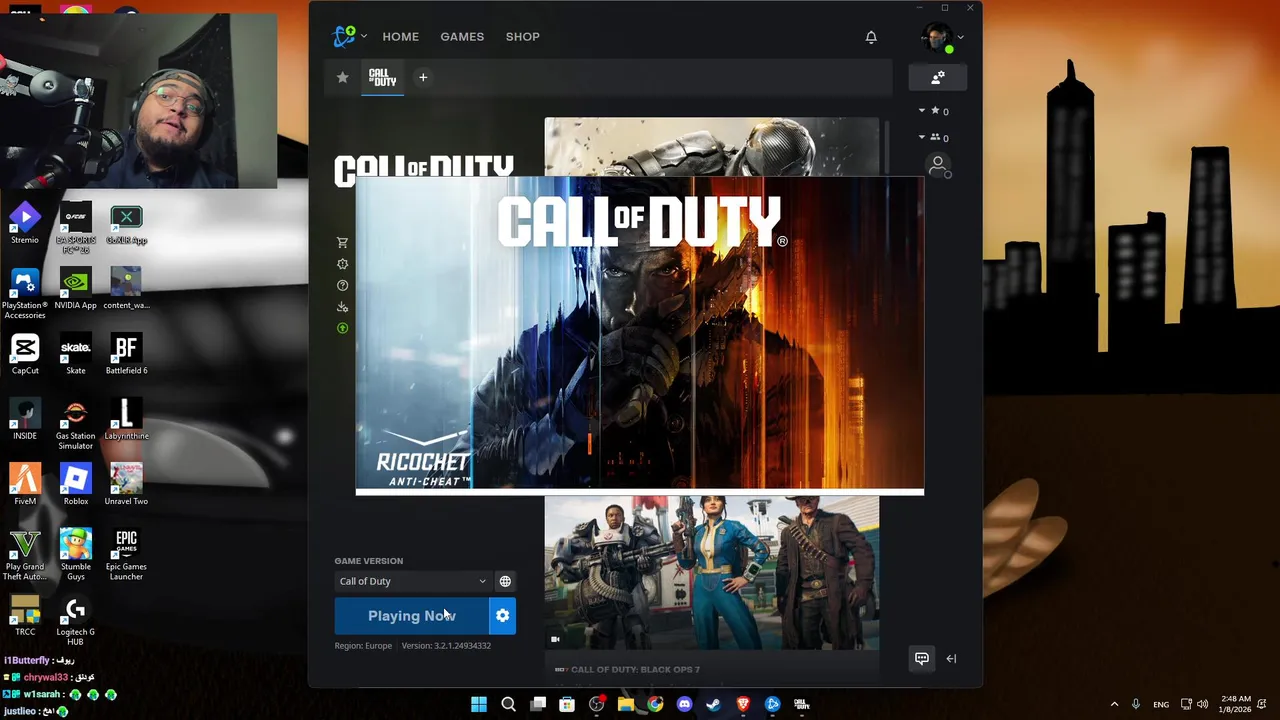Open the Windows Start button
The width and height of the screenshot is (1280, 720).
click(x=479, y=704)
